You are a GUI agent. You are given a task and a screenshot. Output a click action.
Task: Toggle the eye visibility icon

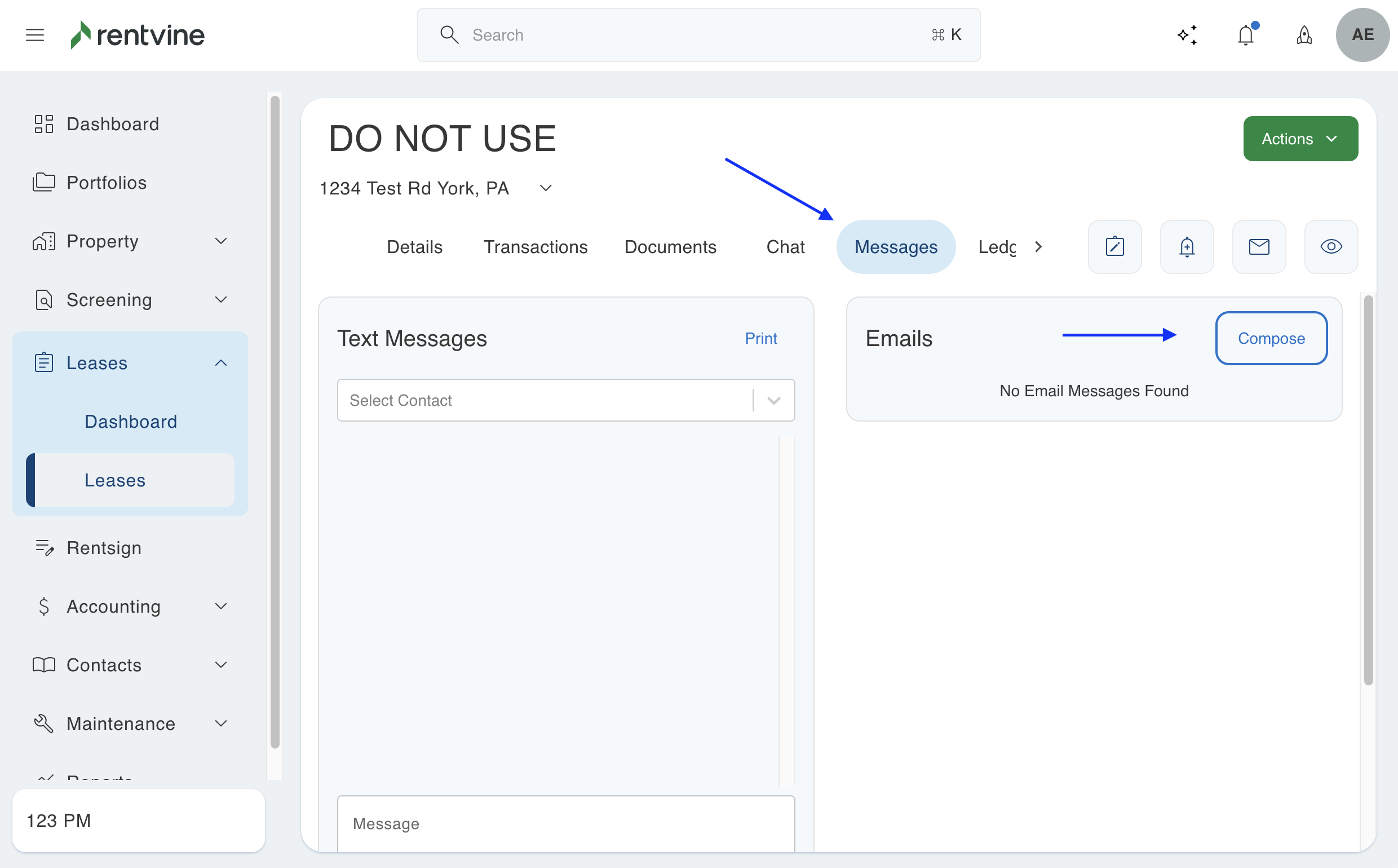tap(1331, 247)
